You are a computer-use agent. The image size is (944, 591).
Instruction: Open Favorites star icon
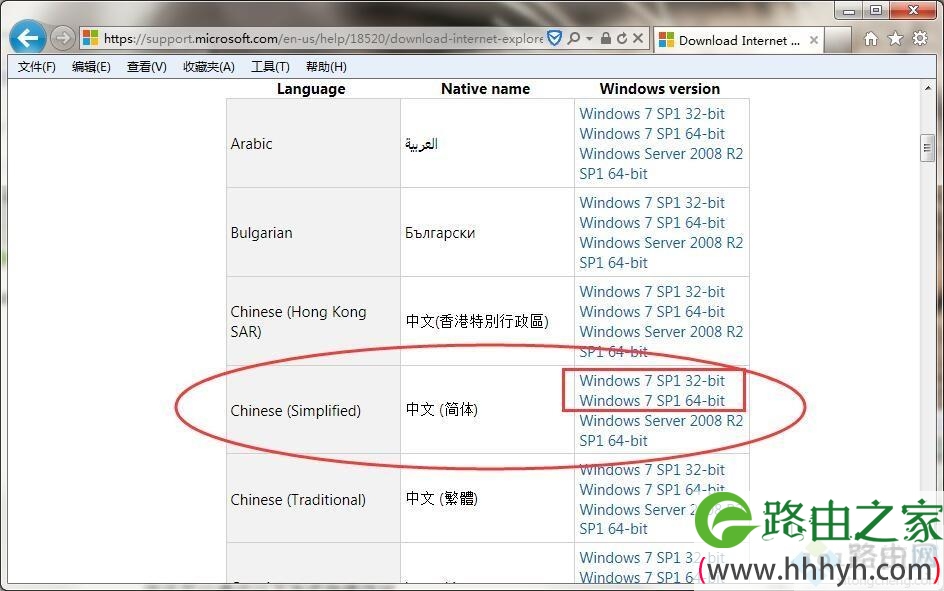point(895,39)
